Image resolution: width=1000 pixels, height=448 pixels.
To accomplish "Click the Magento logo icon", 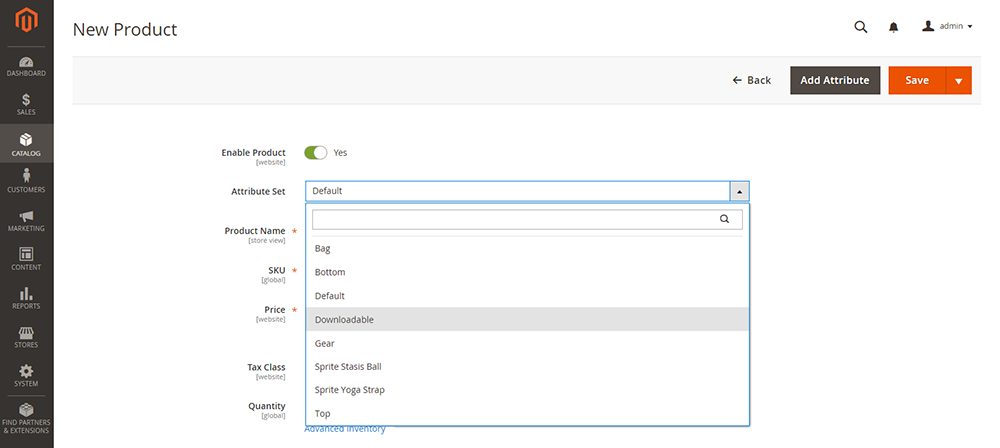I will (x=26, y=22).
